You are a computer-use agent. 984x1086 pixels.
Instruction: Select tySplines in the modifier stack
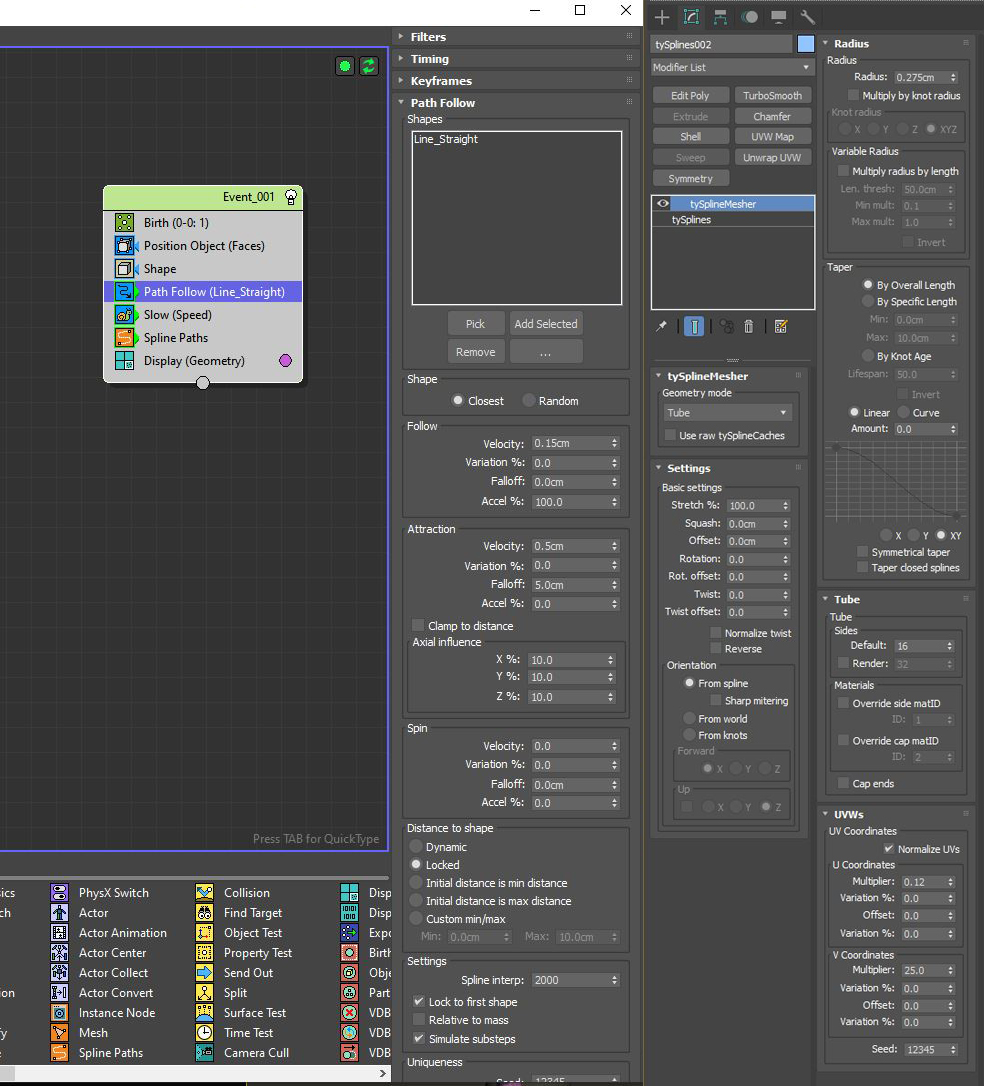[x=691, y=220]
